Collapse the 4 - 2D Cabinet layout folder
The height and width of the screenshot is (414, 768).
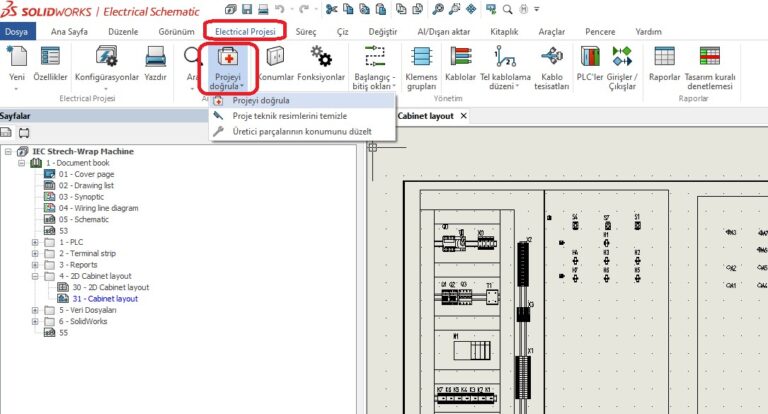[36, 275]
